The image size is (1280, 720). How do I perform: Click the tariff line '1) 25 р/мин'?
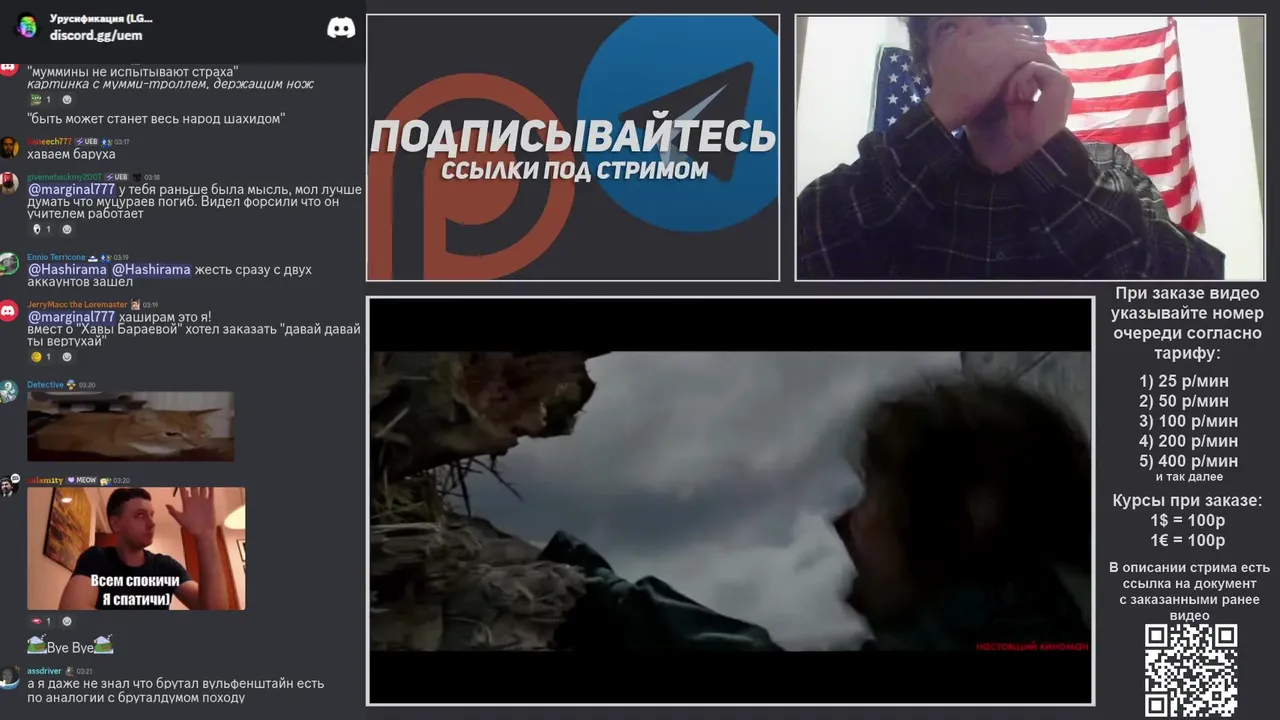[1184, 381]
